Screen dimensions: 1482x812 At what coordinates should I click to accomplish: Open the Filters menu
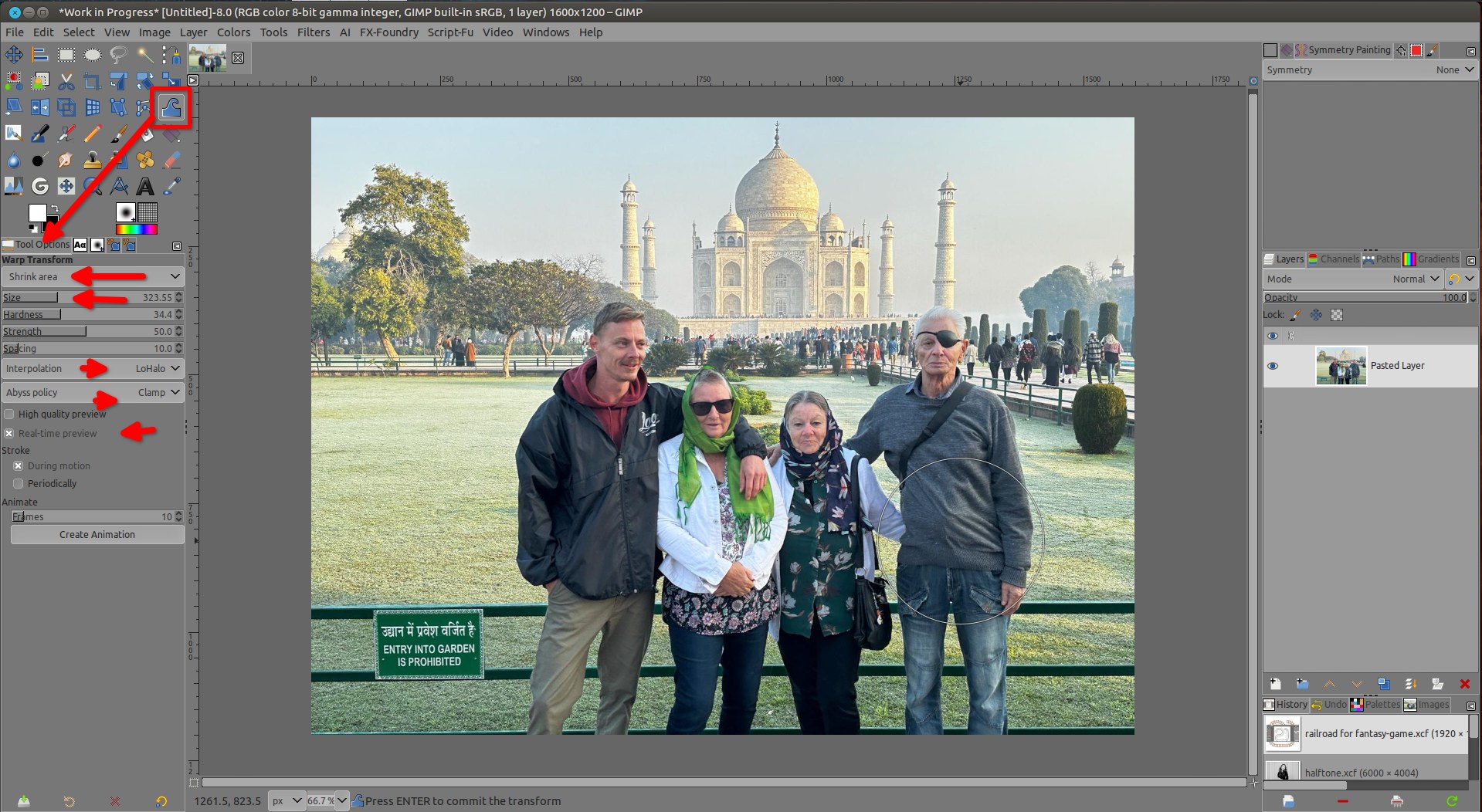coord(313,32)
